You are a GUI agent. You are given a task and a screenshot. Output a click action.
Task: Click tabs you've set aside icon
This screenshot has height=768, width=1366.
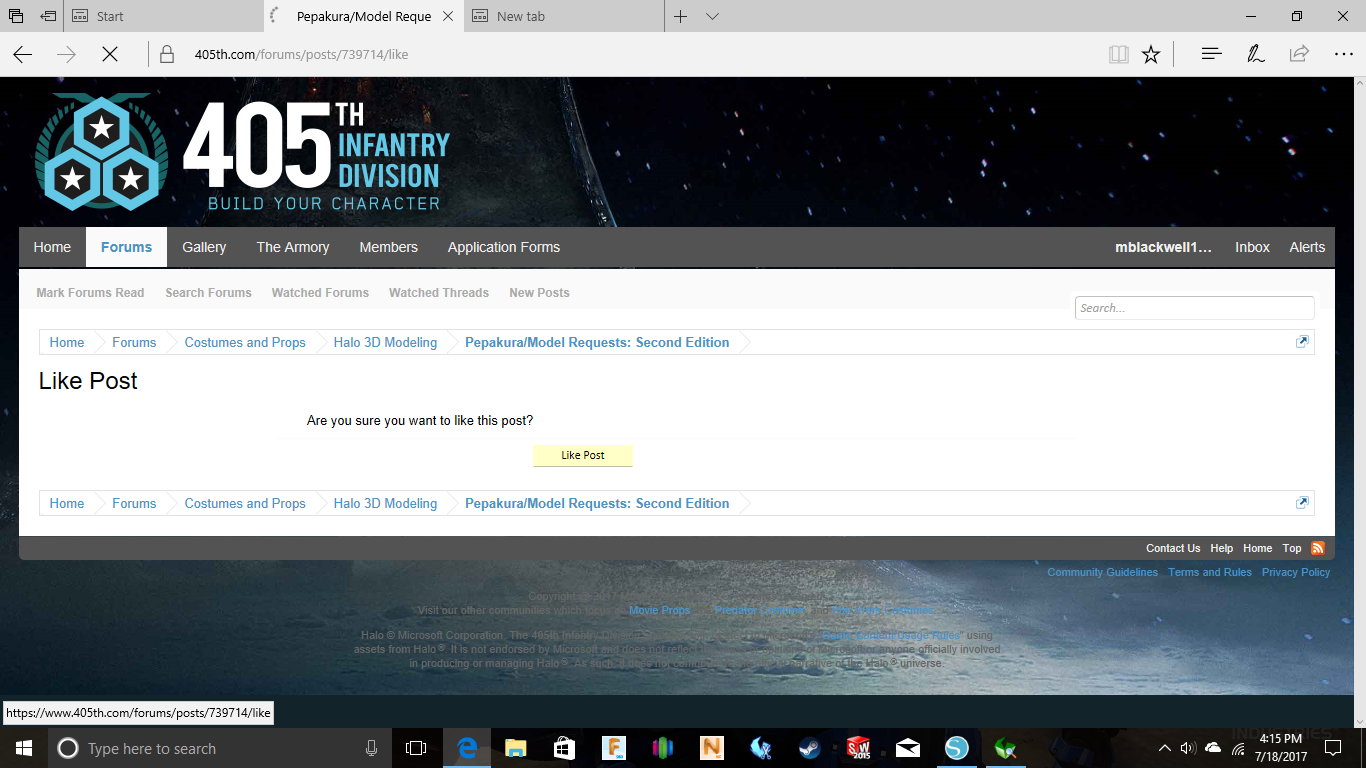16,16
